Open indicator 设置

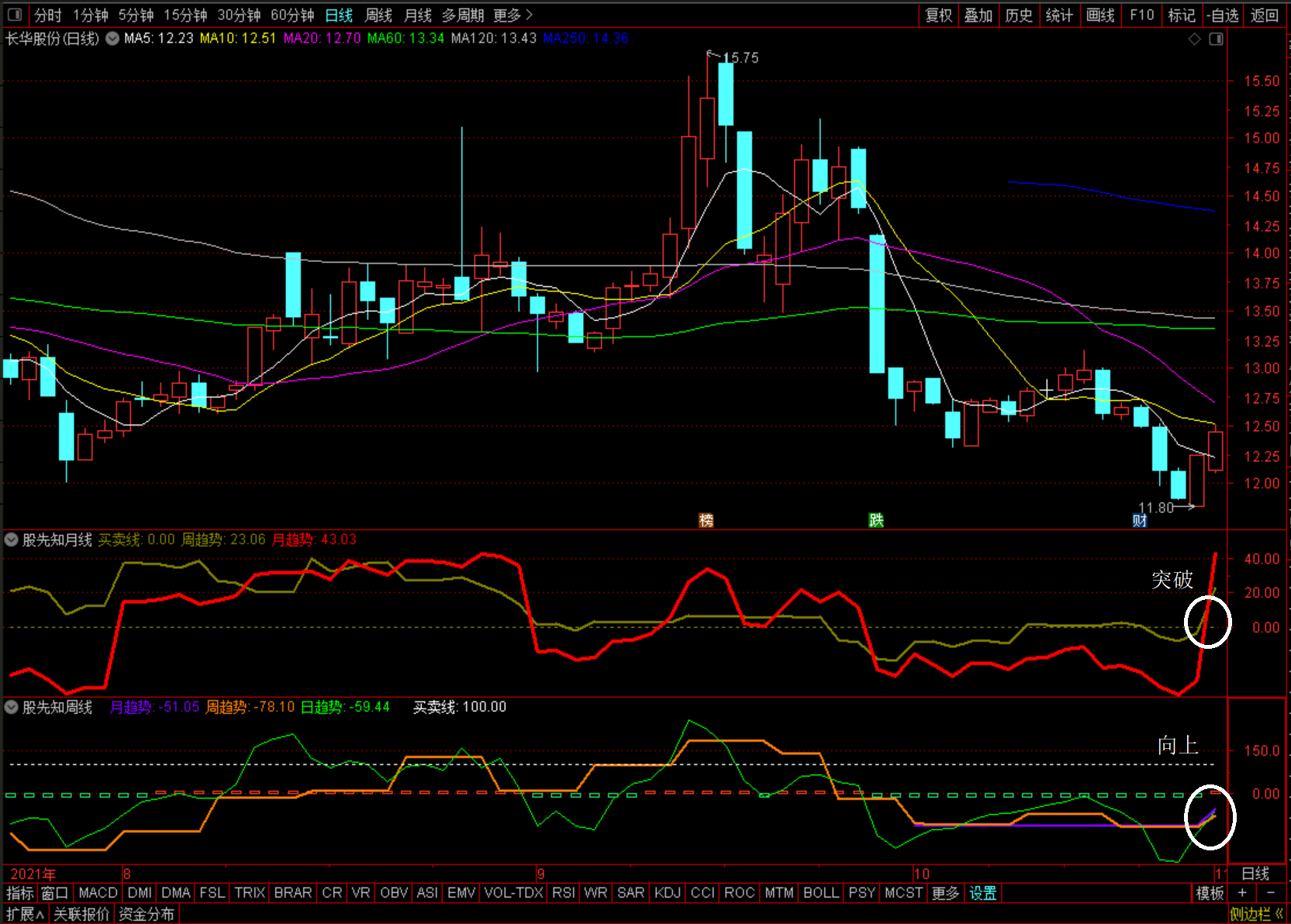983,893
